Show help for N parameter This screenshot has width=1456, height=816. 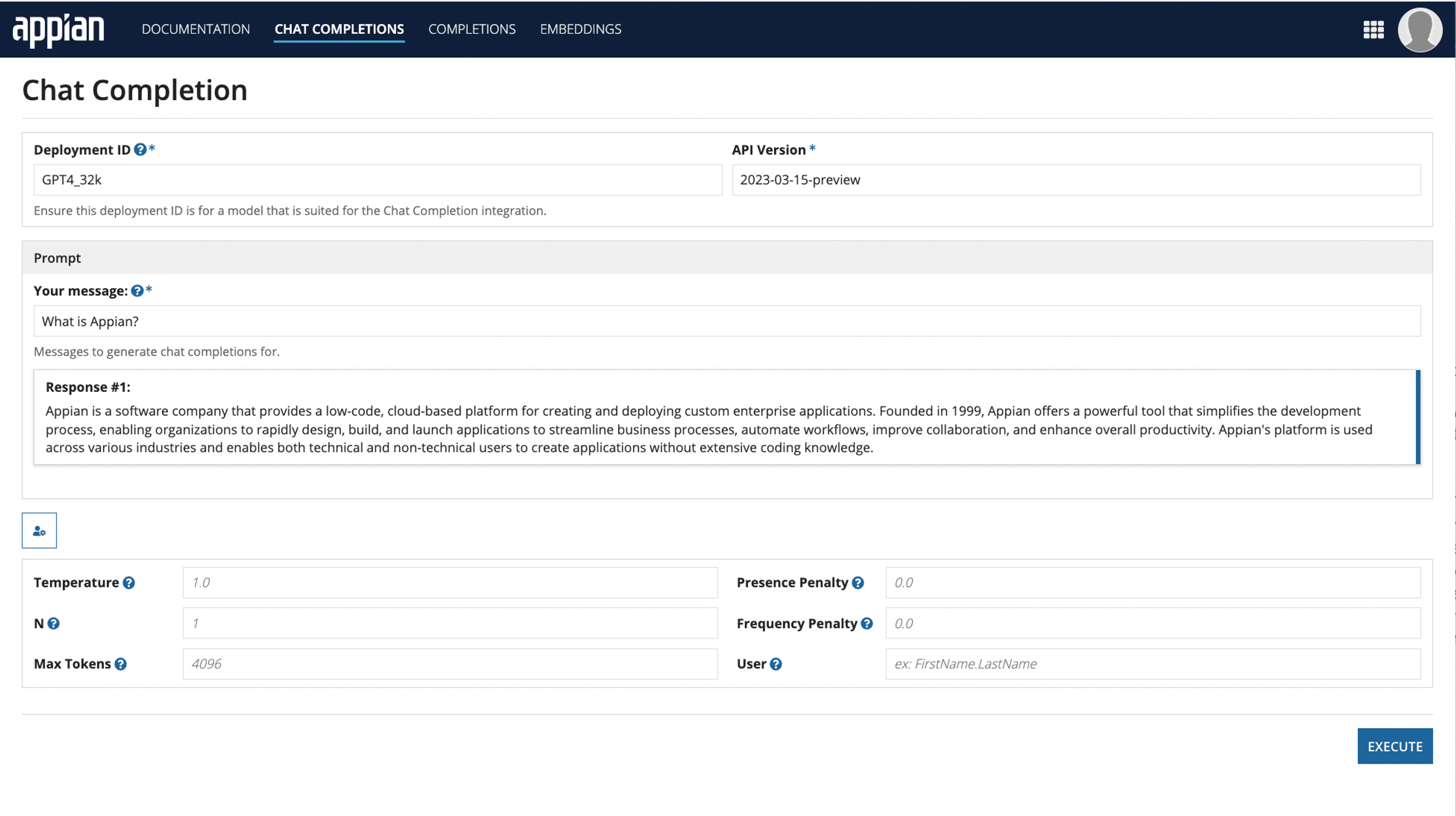pyautogui.click(x=54, y=624)
